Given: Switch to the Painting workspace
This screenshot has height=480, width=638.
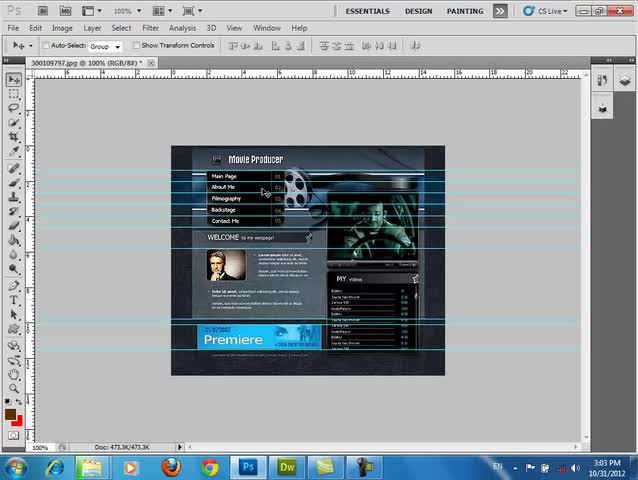Looking at the screenshot, I should [465, 11].
